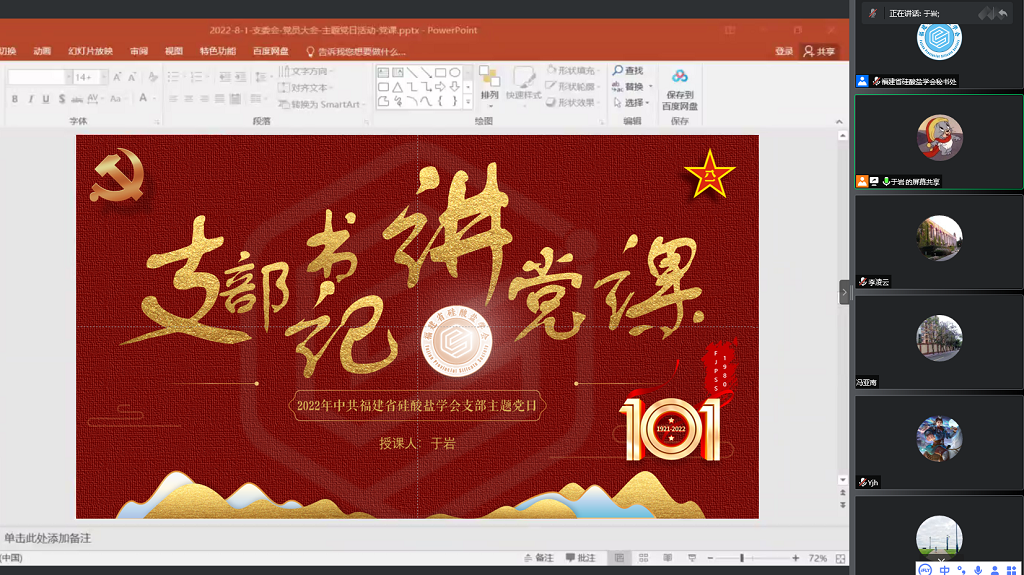This screenshot has width=1024, height=575.
Task: Open the 特色功能 tab
Action: click(217, 51)
